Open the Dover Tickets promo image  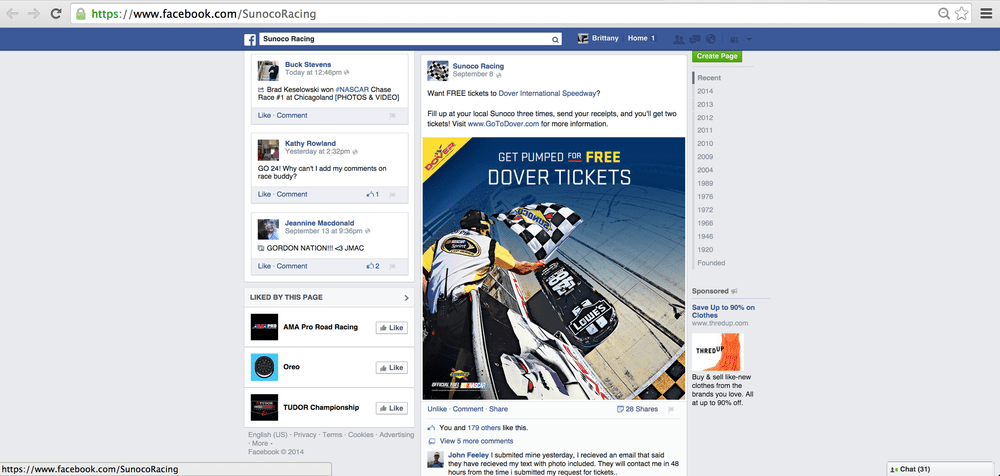coord(554,269)
